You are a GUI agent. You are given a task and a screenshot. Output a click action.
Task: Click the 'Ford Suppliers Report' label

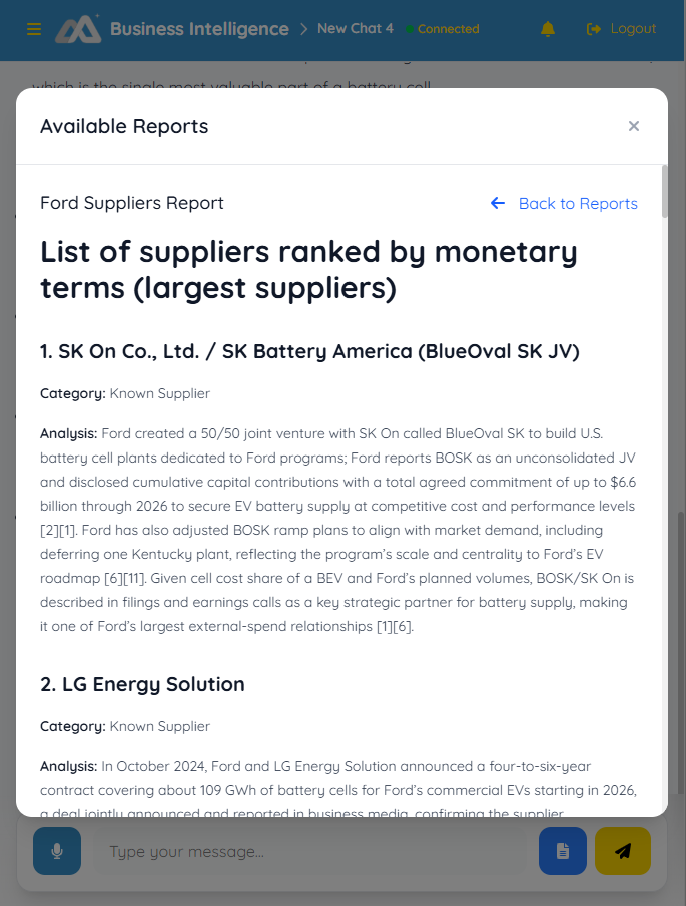pyautogui.click(x=132, y=203)
